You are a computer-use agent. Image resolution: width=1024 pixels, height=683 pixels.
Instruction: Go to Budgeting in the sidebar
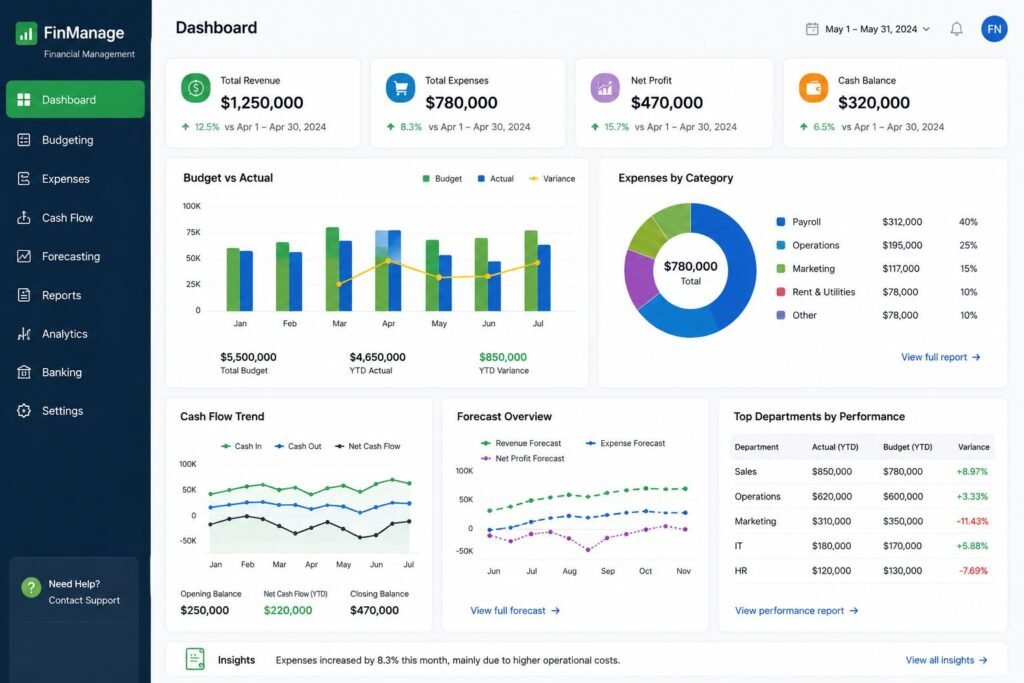[75, 140]
